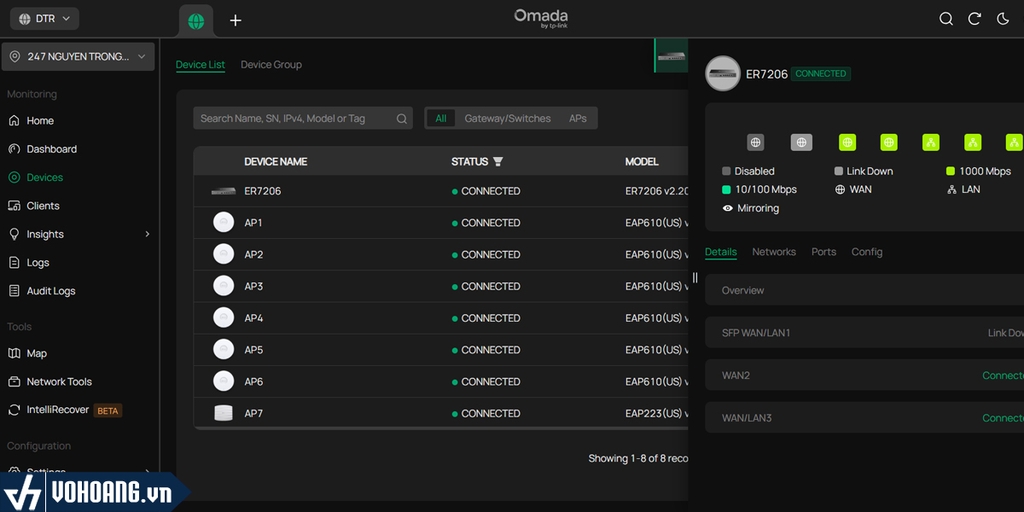
Task: Switch to the Device Group tab
Action: pos(271,65)
